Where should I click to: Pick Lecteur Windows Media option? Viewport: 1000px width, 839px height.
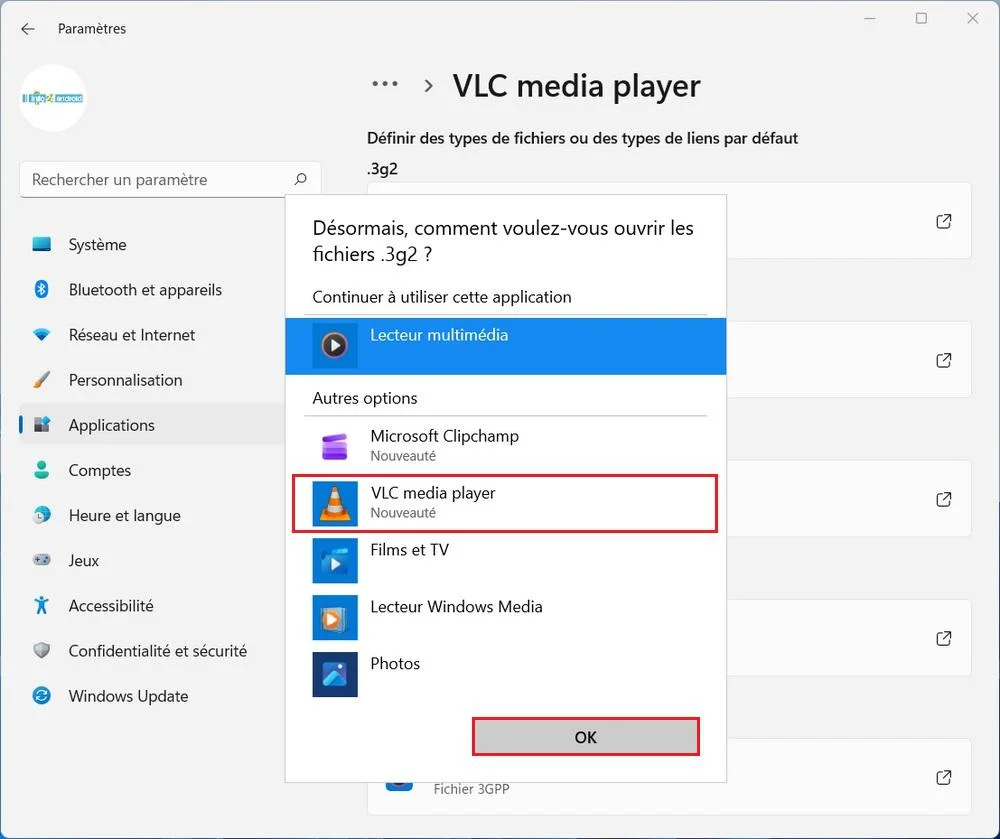tap(506, 617)
